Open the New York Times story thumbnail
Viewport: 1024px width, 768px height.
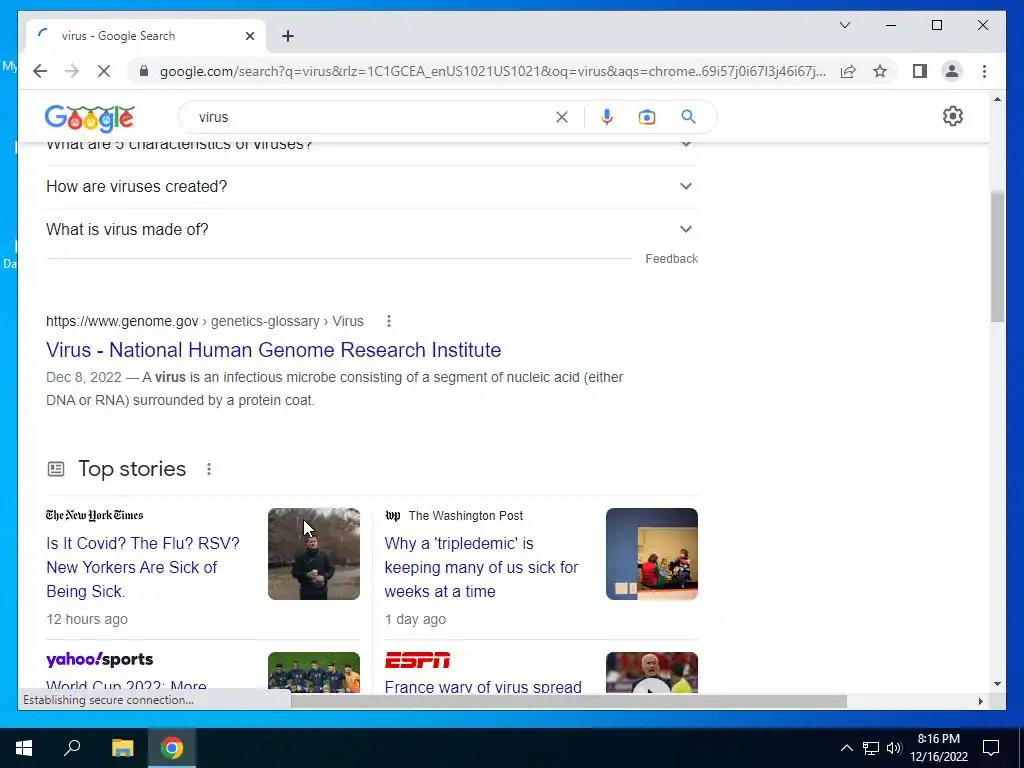313,554
